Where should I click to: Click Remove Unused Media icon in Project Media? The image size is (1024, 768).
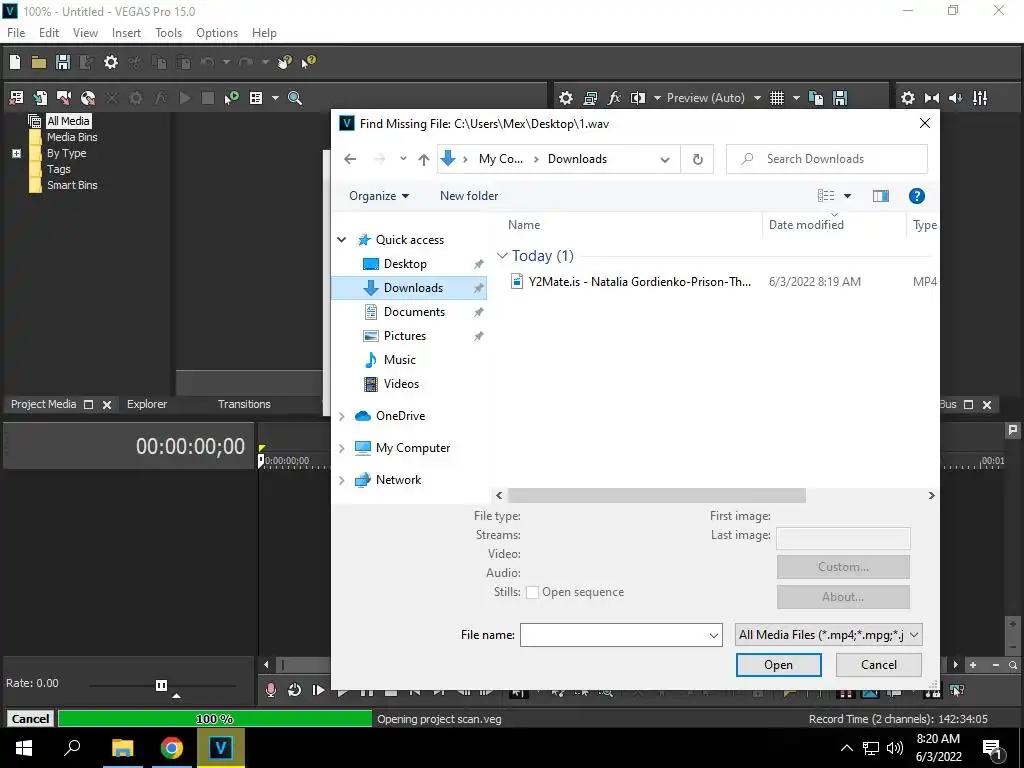(16, 98)
